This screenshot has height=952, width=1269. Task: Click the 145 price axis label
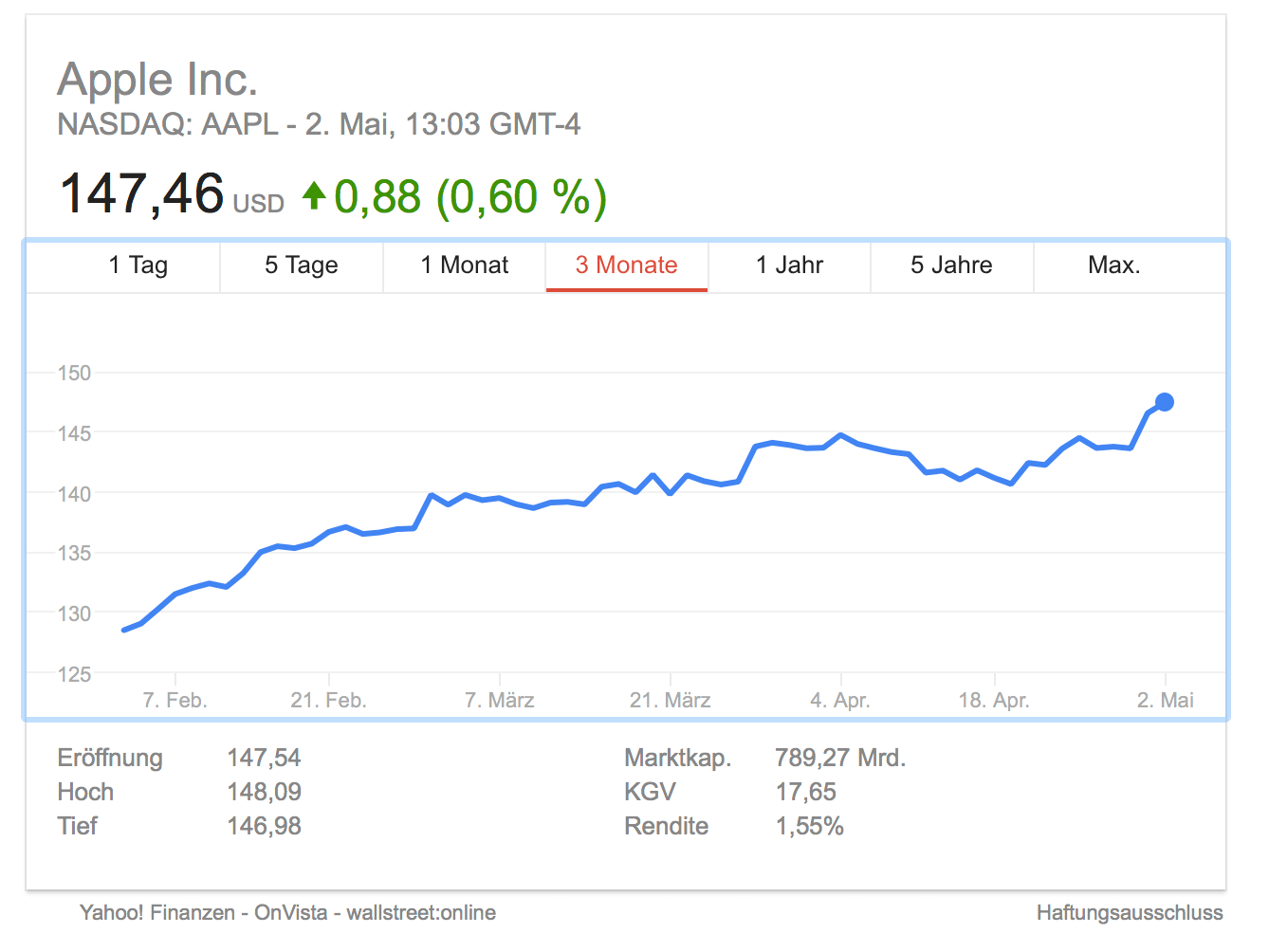[74, 433]
